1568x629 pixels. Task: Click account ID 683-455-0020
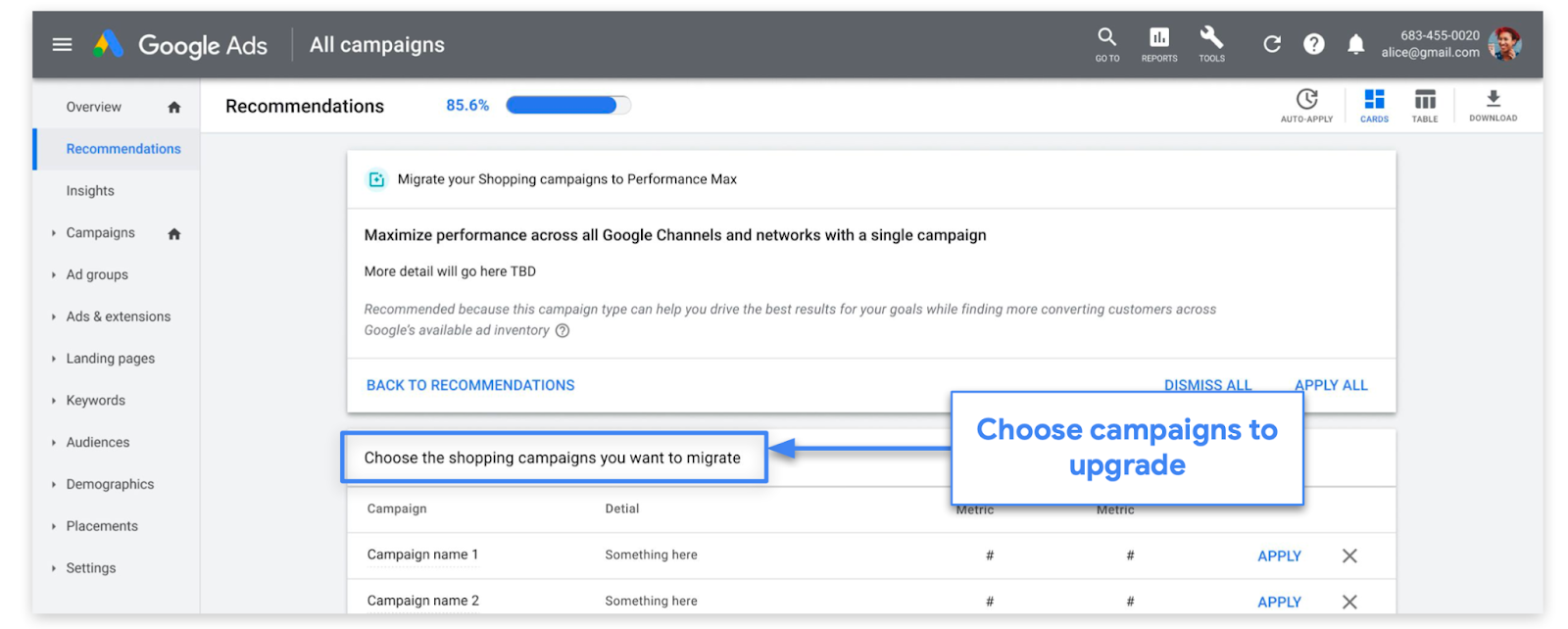point(1440,36)
